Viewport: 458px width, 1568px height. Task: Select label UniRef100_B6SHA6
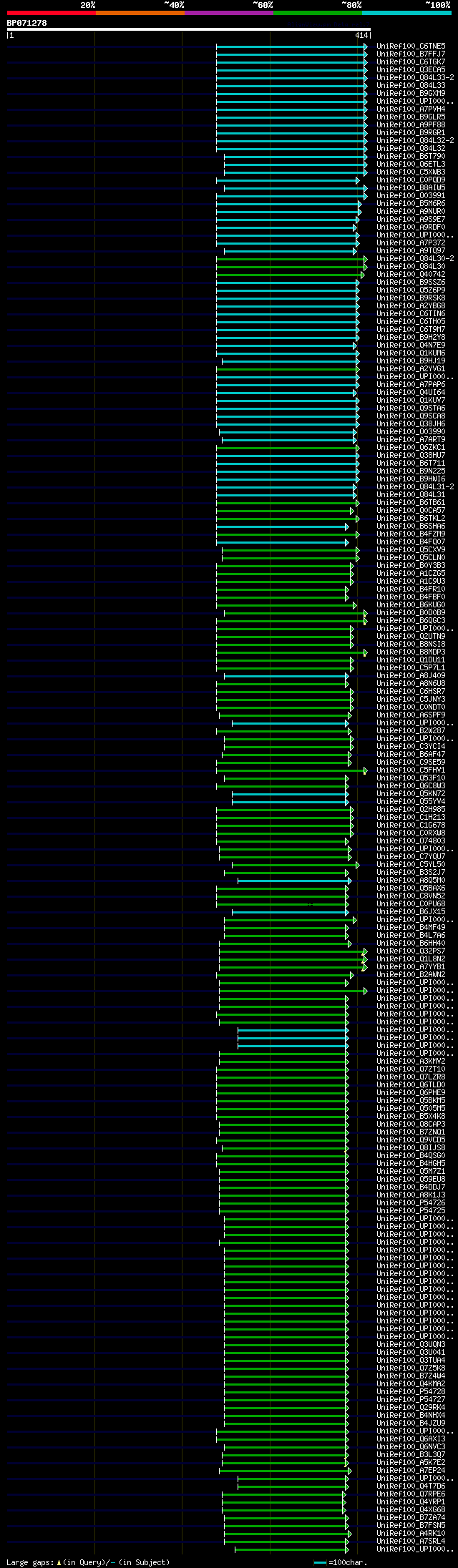(411, 526)
